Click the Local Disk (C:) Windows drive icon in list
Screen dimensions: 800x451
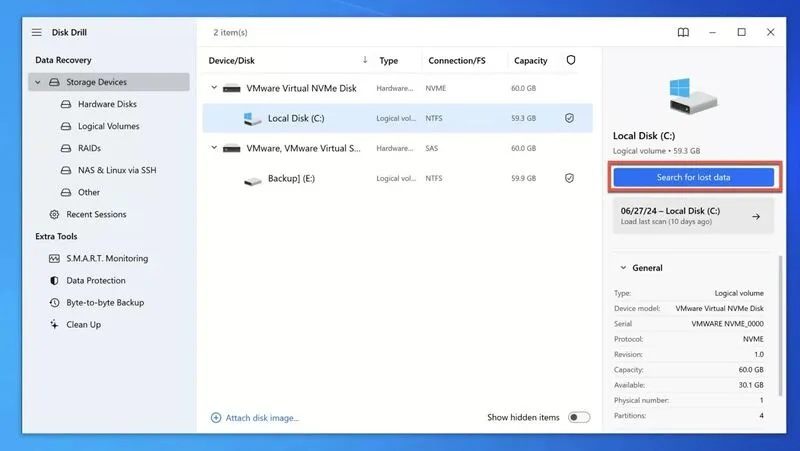253,119
